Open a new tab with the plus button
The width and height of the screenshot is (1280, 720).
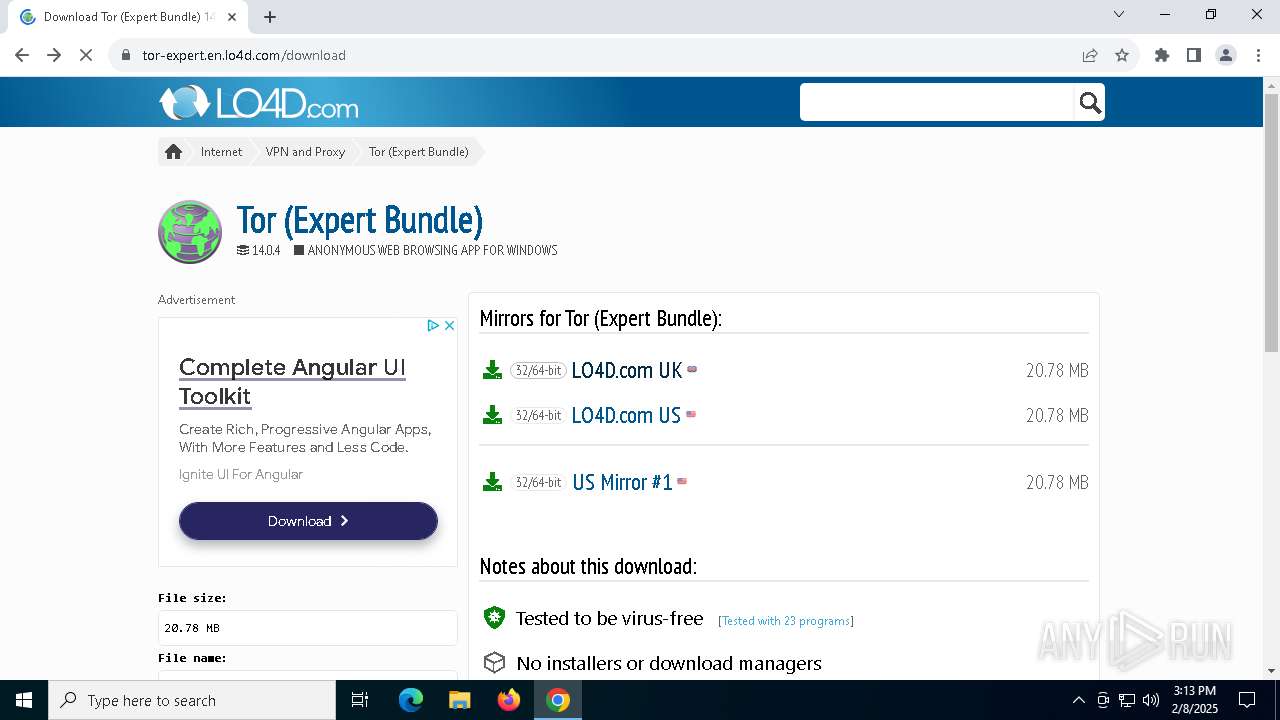coord(270,16)
